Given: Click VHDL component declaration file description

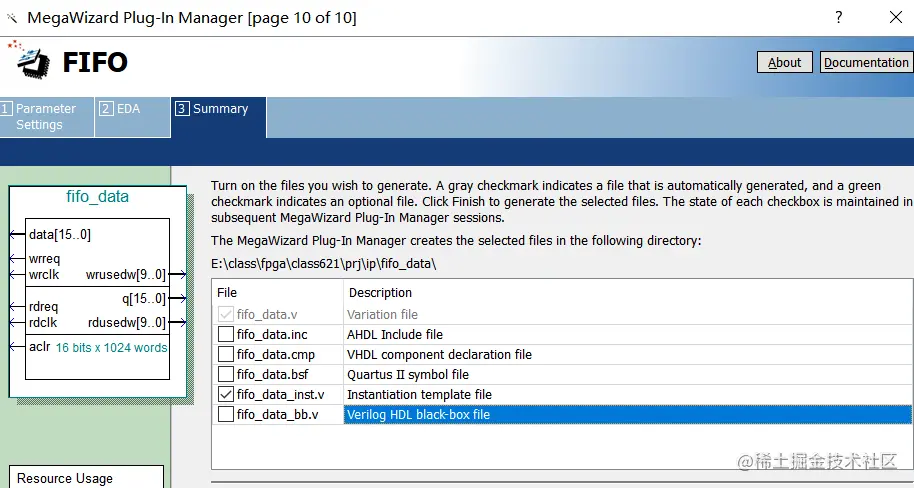Looking at the screenshot, I should 440,354.
